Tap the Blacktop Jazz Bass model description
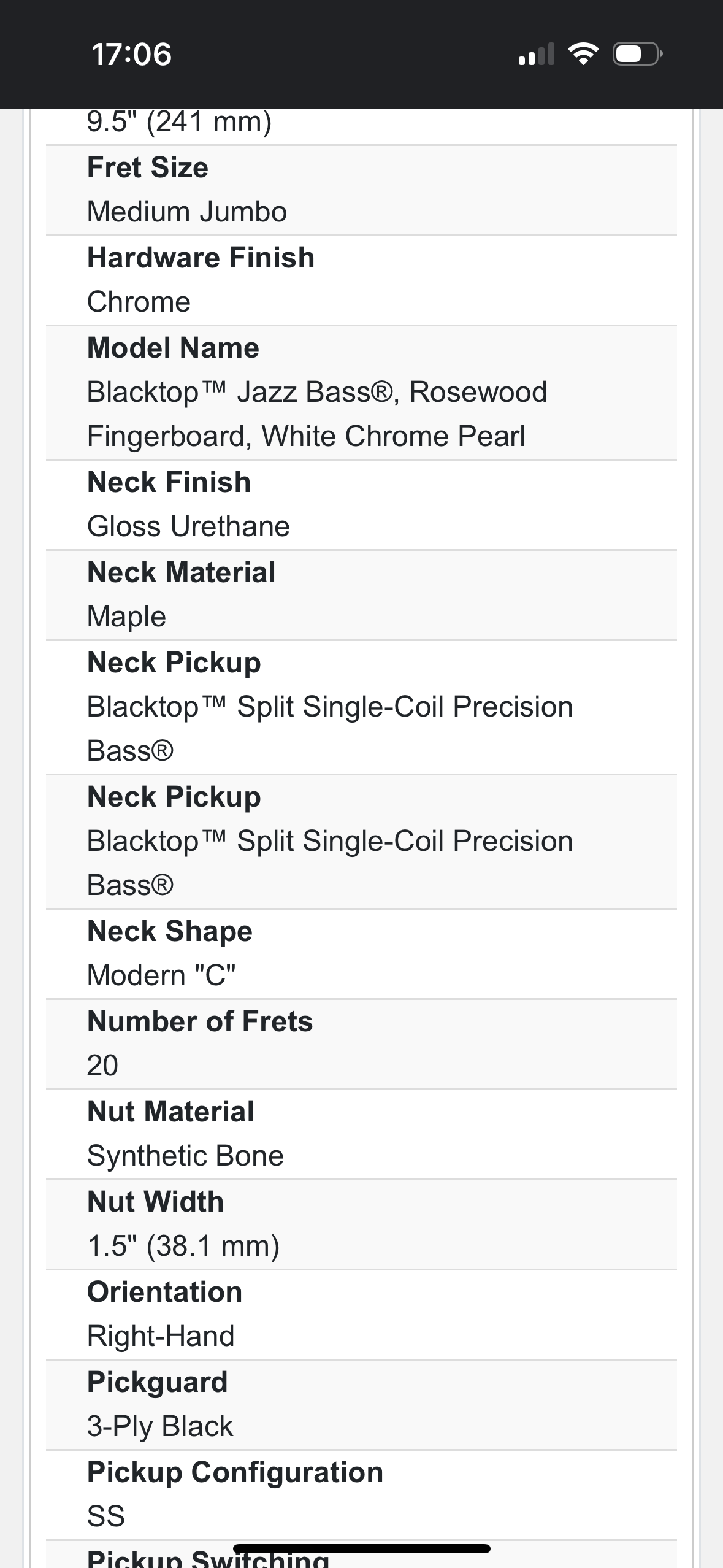 coord(316,414)
